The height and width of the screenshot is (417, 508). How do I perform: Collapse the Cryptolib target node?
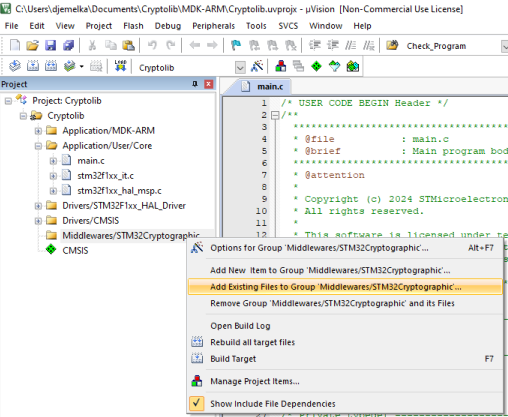[x=23, y=116]
